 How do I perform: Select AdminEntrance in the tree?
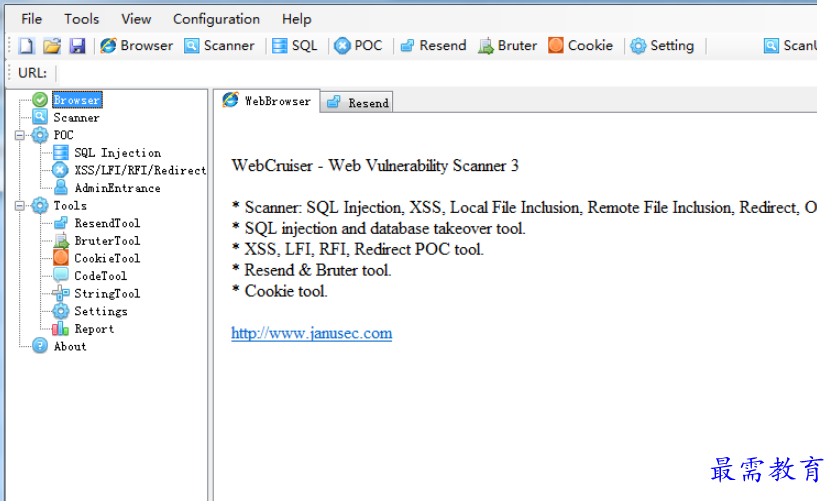point(117,188)
